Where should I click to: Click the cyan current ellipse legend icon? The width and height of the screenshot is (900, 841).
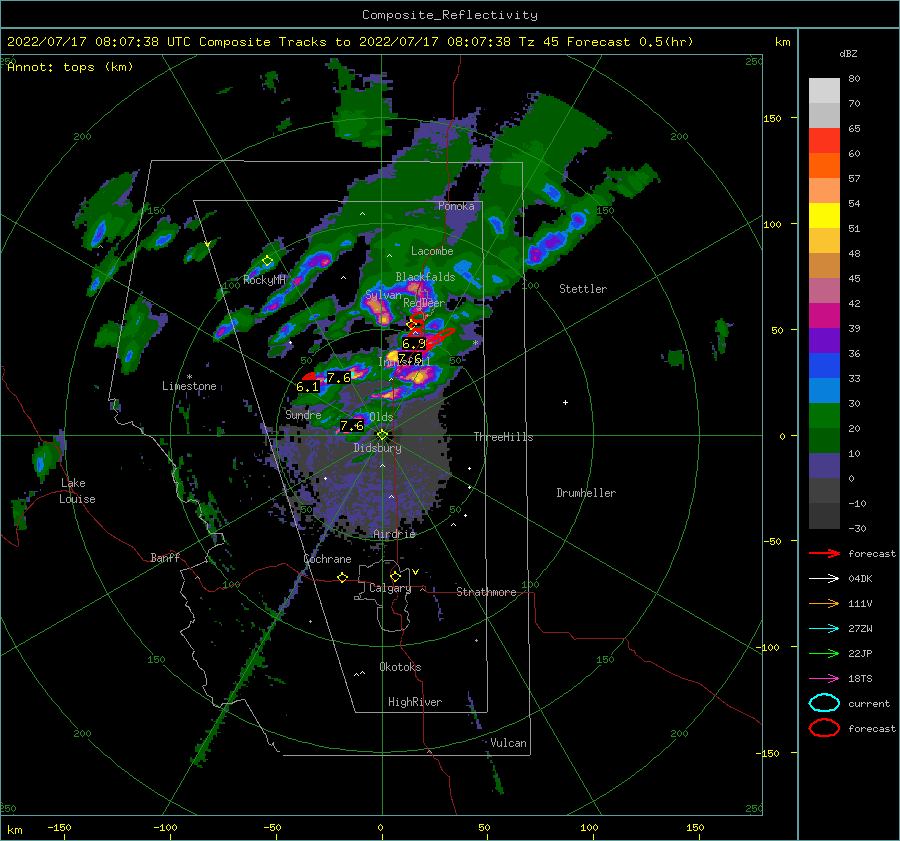824,703
